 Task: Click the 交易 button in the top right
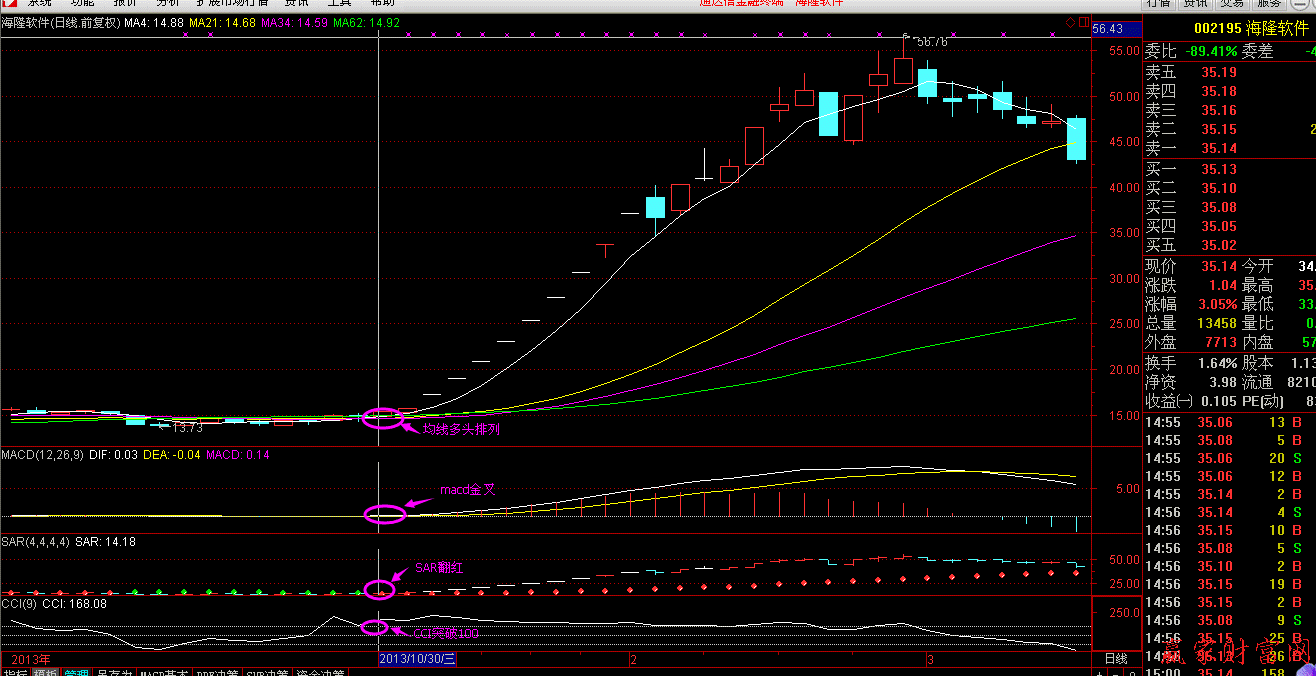1232,3
